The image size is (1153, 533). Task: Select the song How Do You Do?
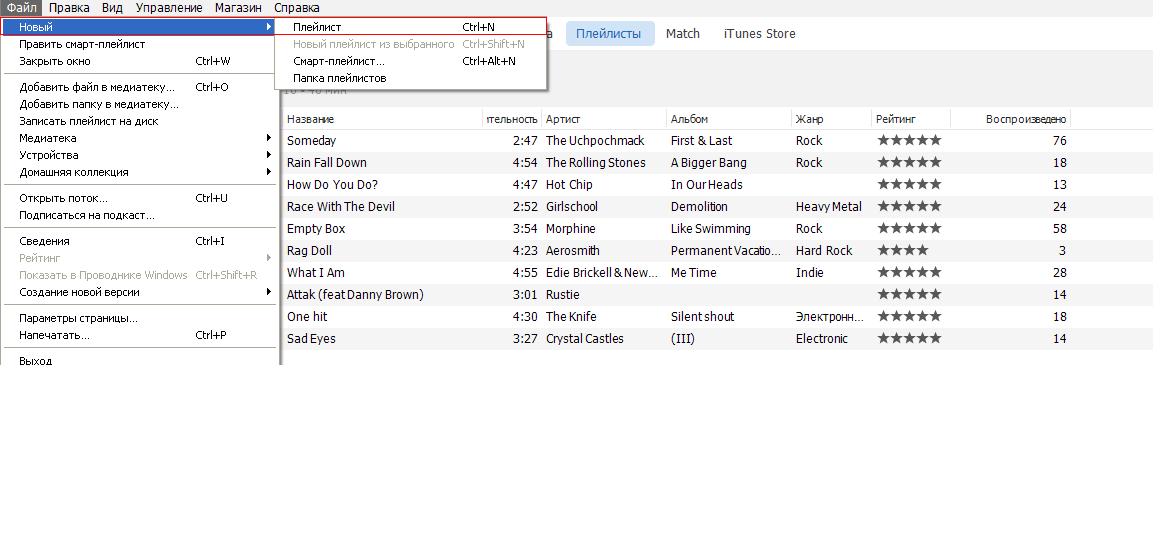tap(332, 185)
